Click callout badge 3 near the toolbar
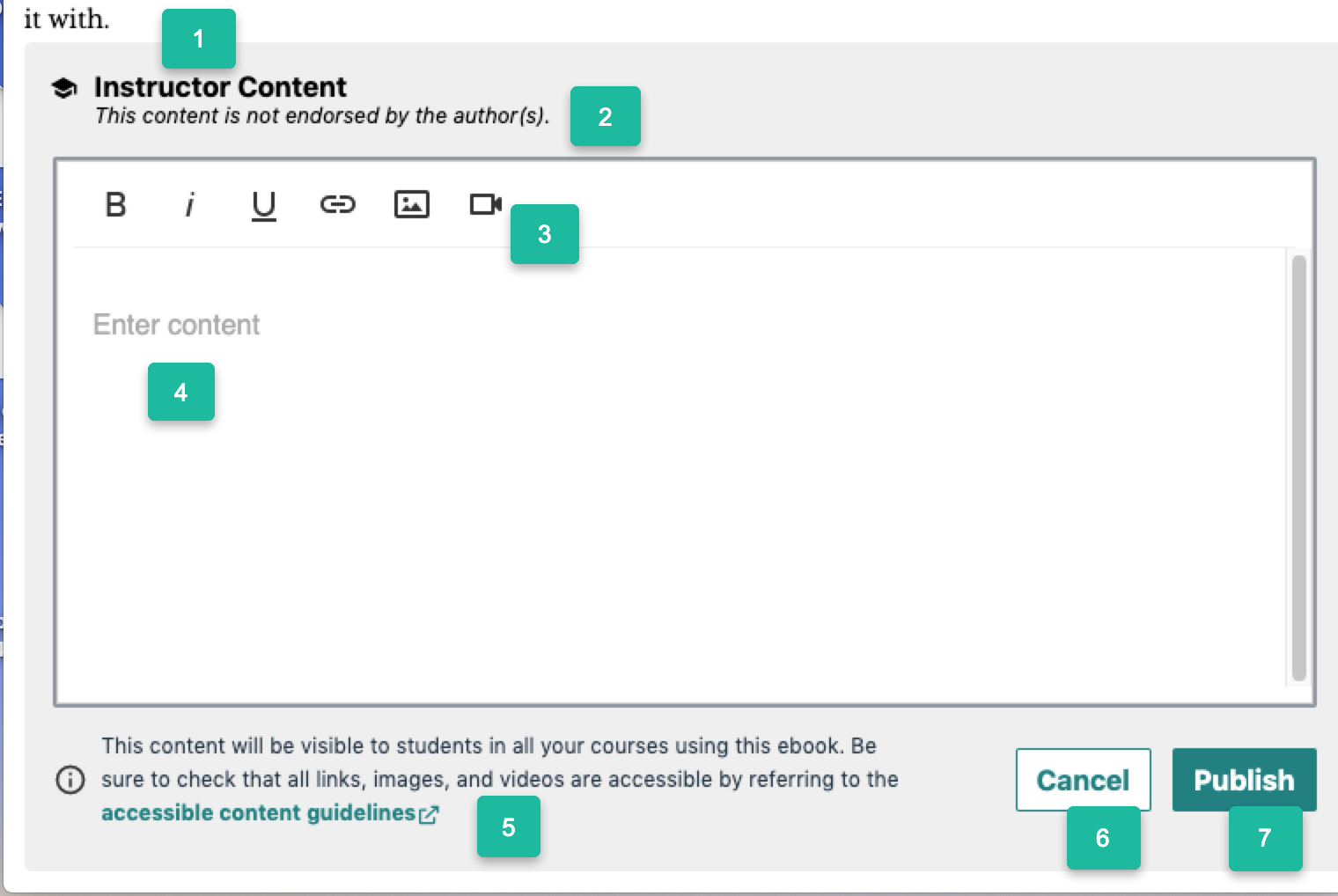 point(544,234)
